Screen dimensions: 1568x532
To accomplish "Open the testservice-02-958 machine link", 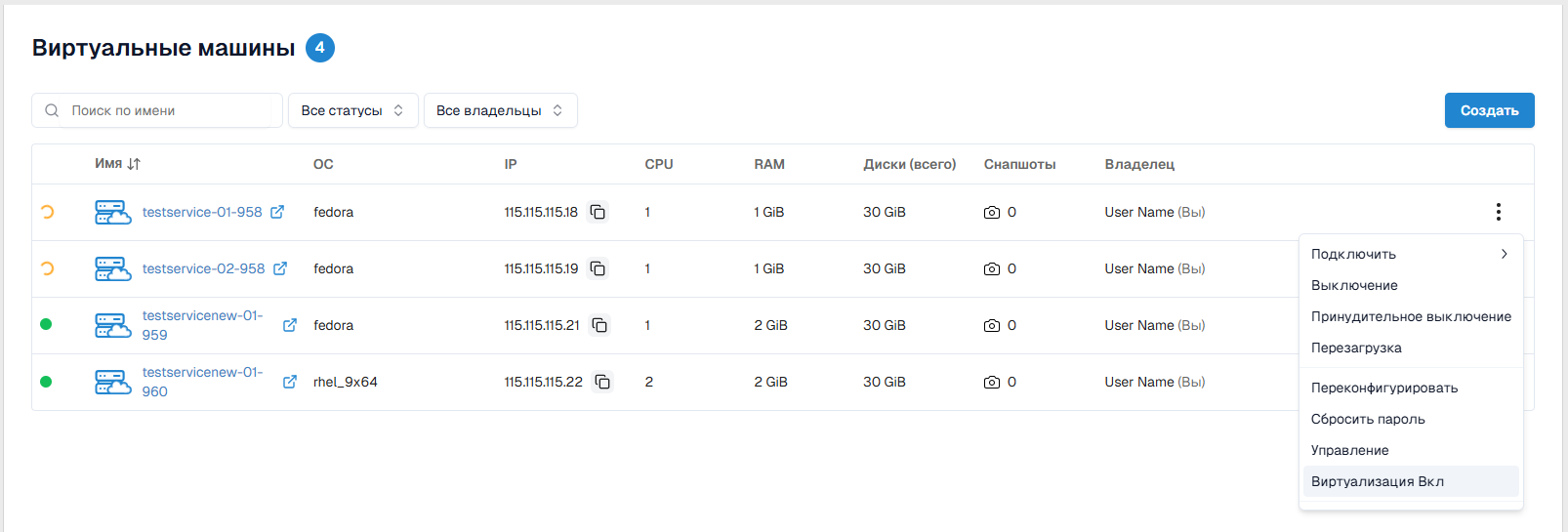I will click(203, 268).
